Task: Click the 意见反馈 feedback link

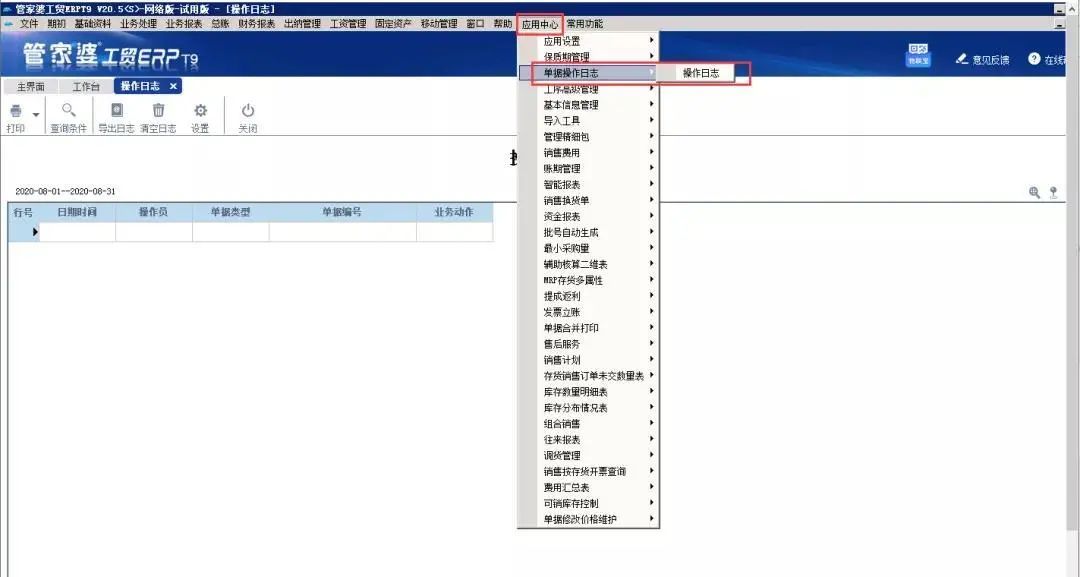Action: 982,60
